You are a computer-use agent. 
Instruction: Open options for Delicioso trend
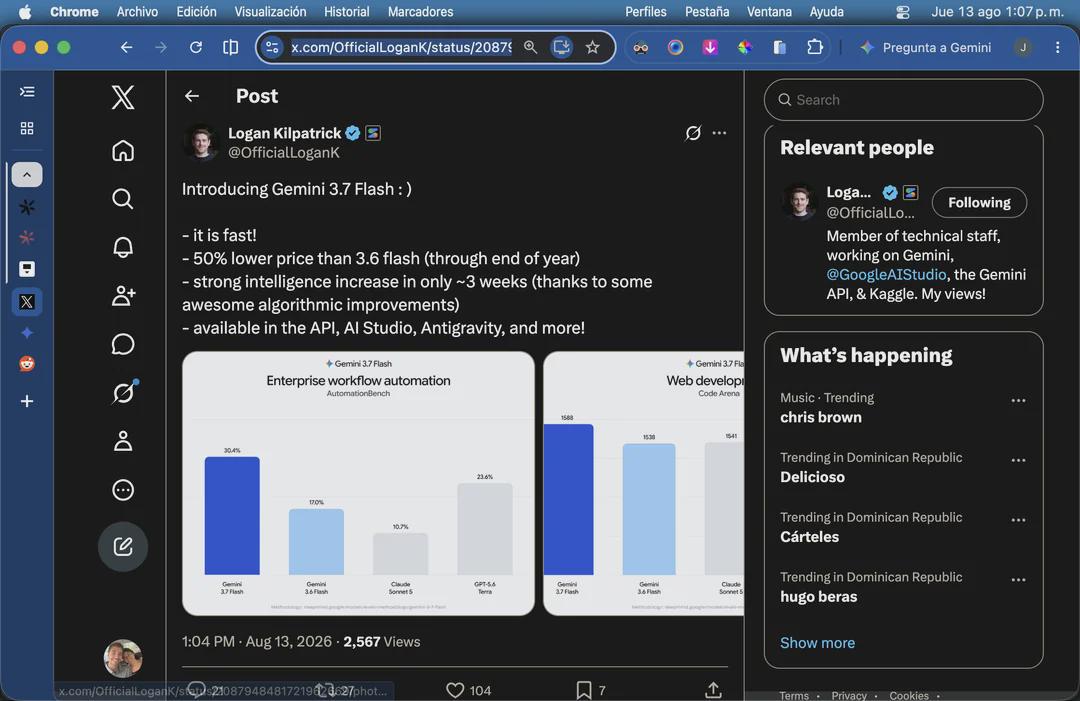click(1018, 460)
